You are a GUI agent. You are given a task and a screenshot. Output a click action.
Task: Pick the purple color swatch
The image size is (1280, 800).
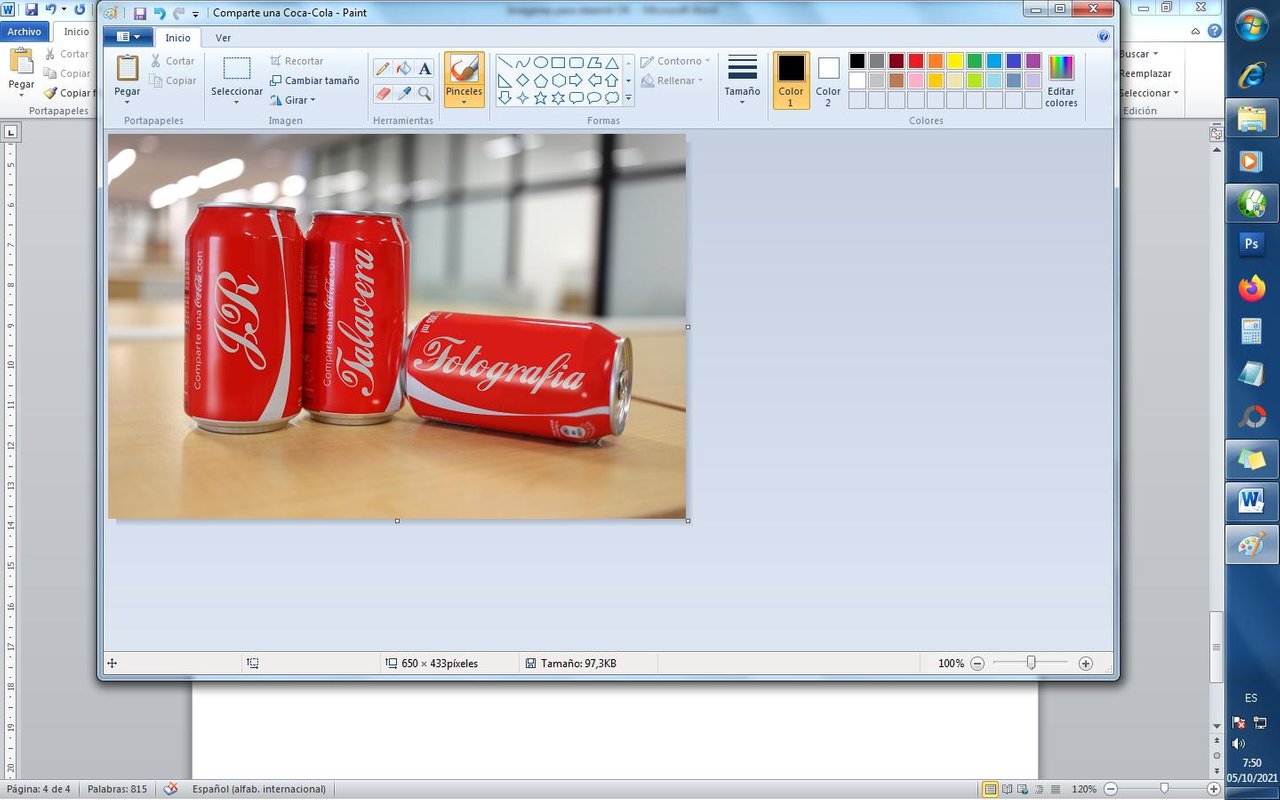1033,61
